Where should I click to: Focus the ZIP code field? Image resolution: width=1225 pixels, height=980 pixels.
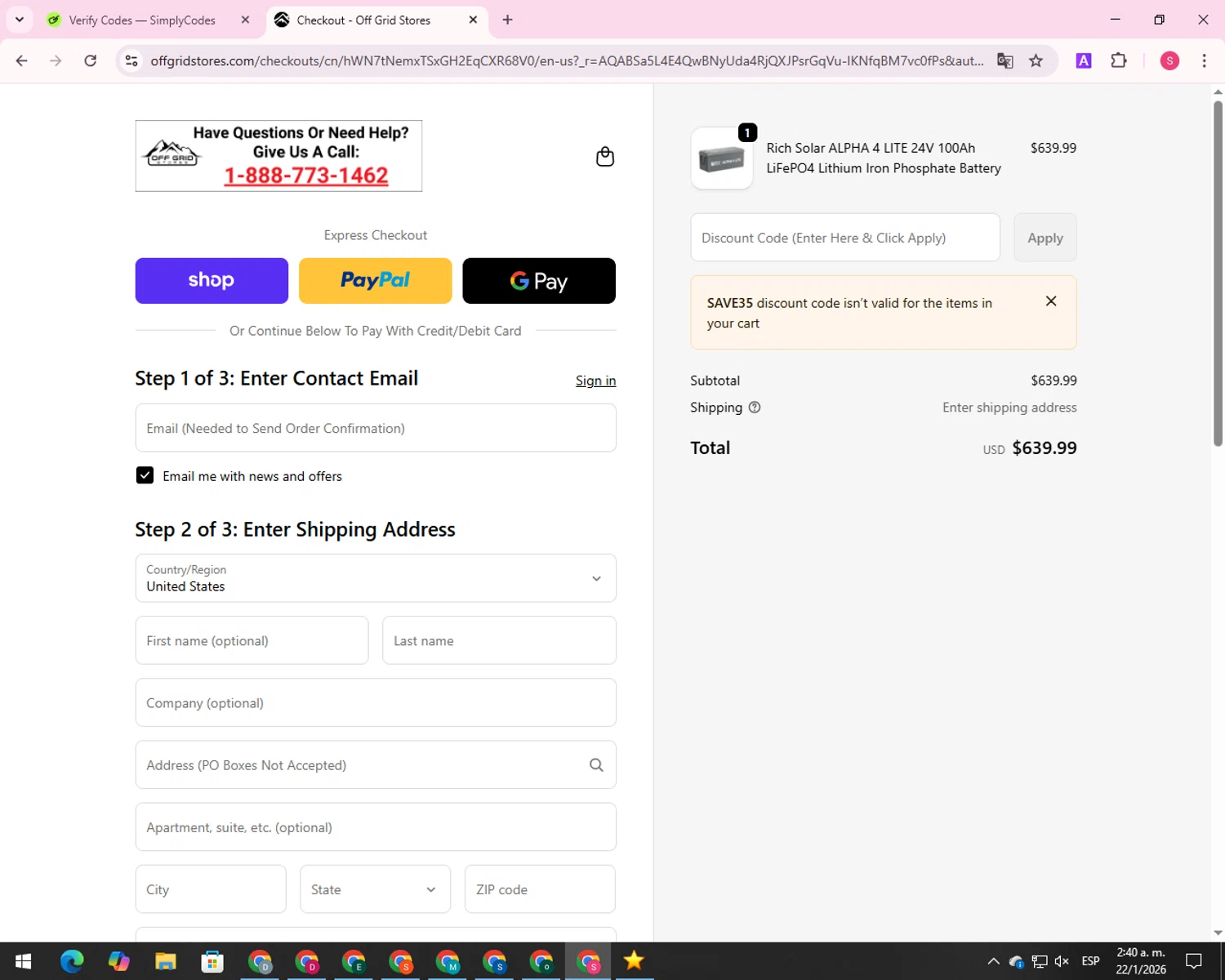(x=540, y=889)
